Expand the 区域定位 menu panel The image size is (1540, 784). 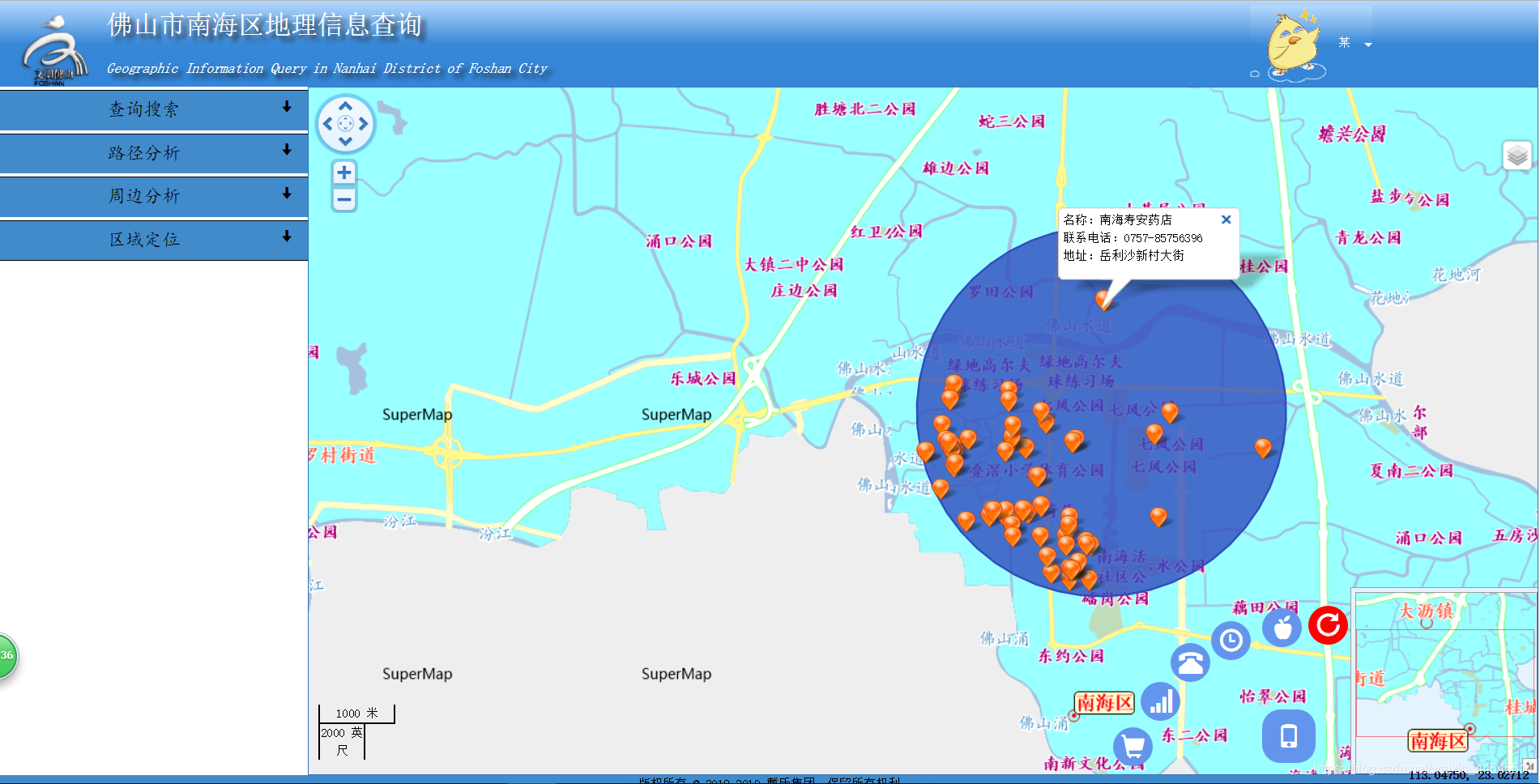[154, 240]
